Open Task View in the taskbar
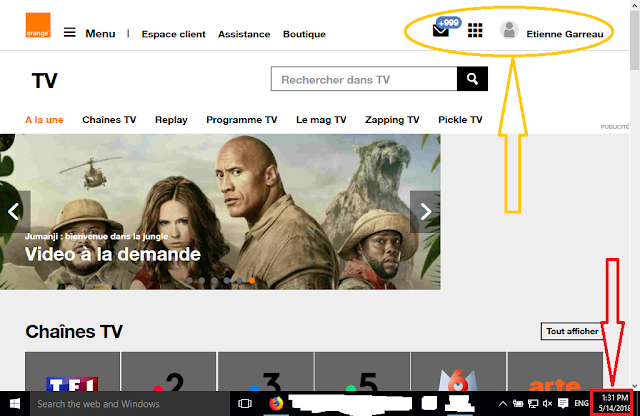This screenshot has width=640, height=416. [245, 404]
